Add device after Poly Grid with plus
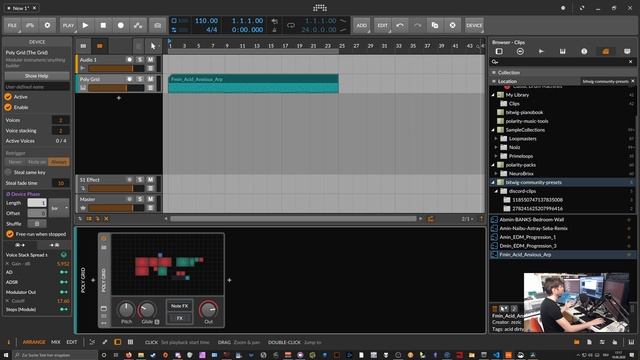 [229, 280]
